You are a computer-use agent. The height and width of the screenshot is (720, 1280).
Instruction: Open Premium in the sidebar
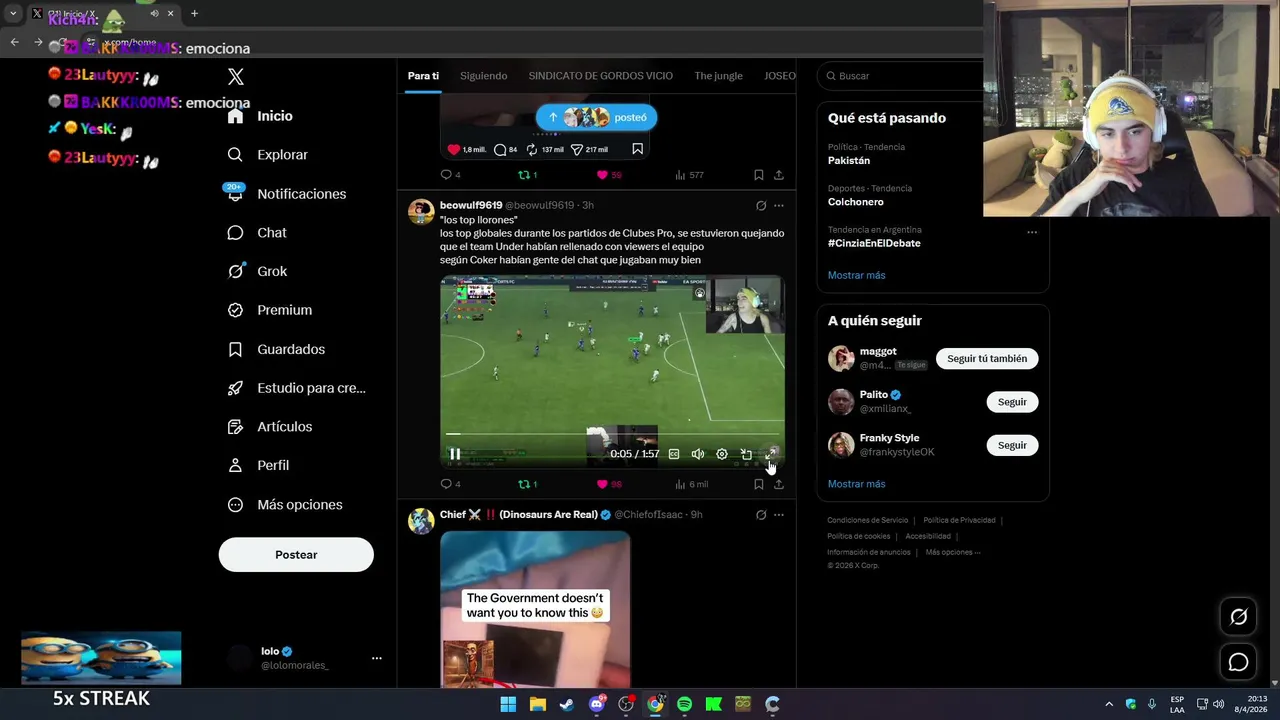click(269, 310)
